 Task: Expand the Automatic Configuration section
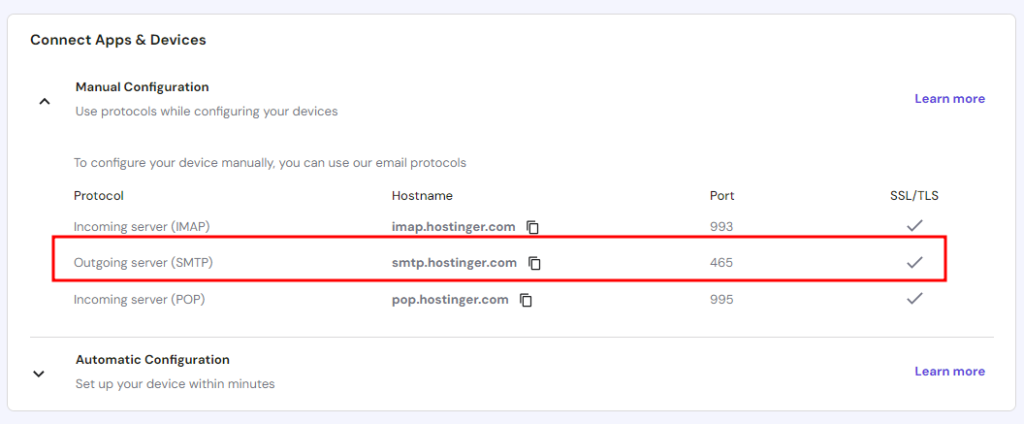click(x=39, y=374)
